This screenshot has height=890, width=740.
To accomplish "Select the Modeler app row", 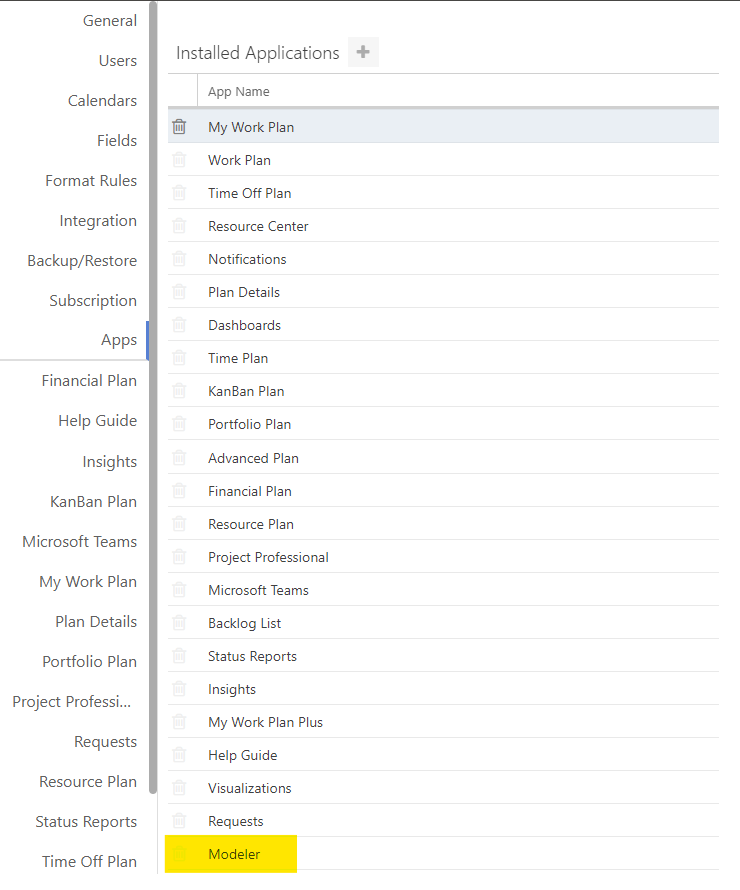I will [443, 854].
